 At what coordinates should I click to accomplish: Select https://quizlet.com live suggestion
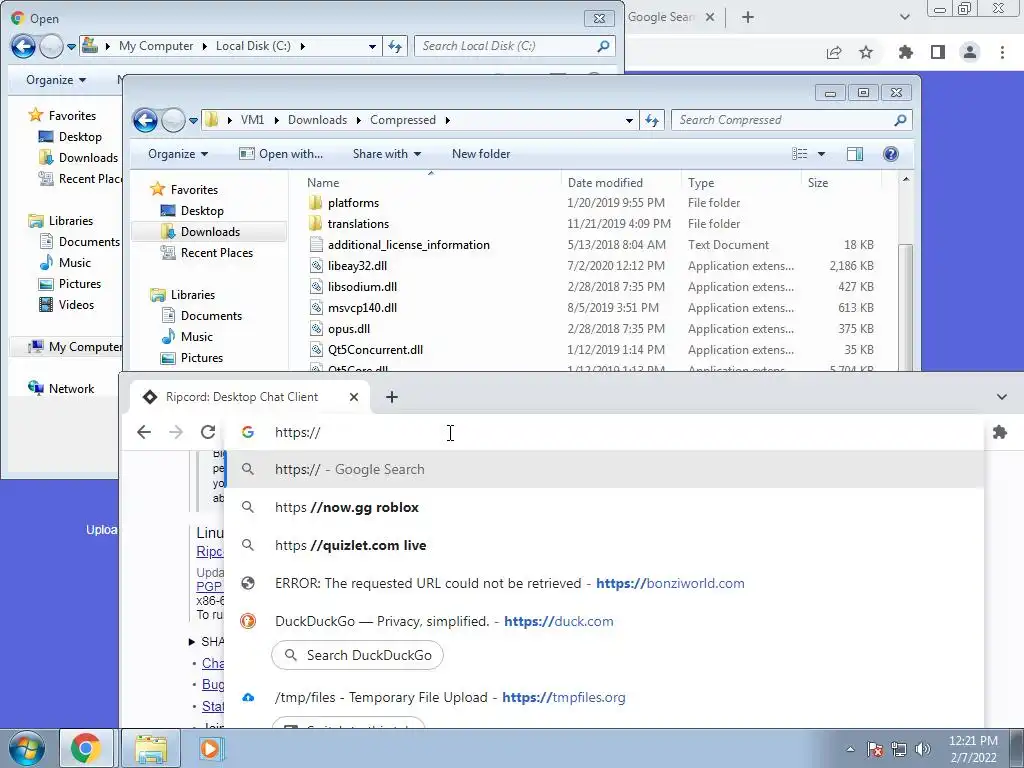point(604,545)
